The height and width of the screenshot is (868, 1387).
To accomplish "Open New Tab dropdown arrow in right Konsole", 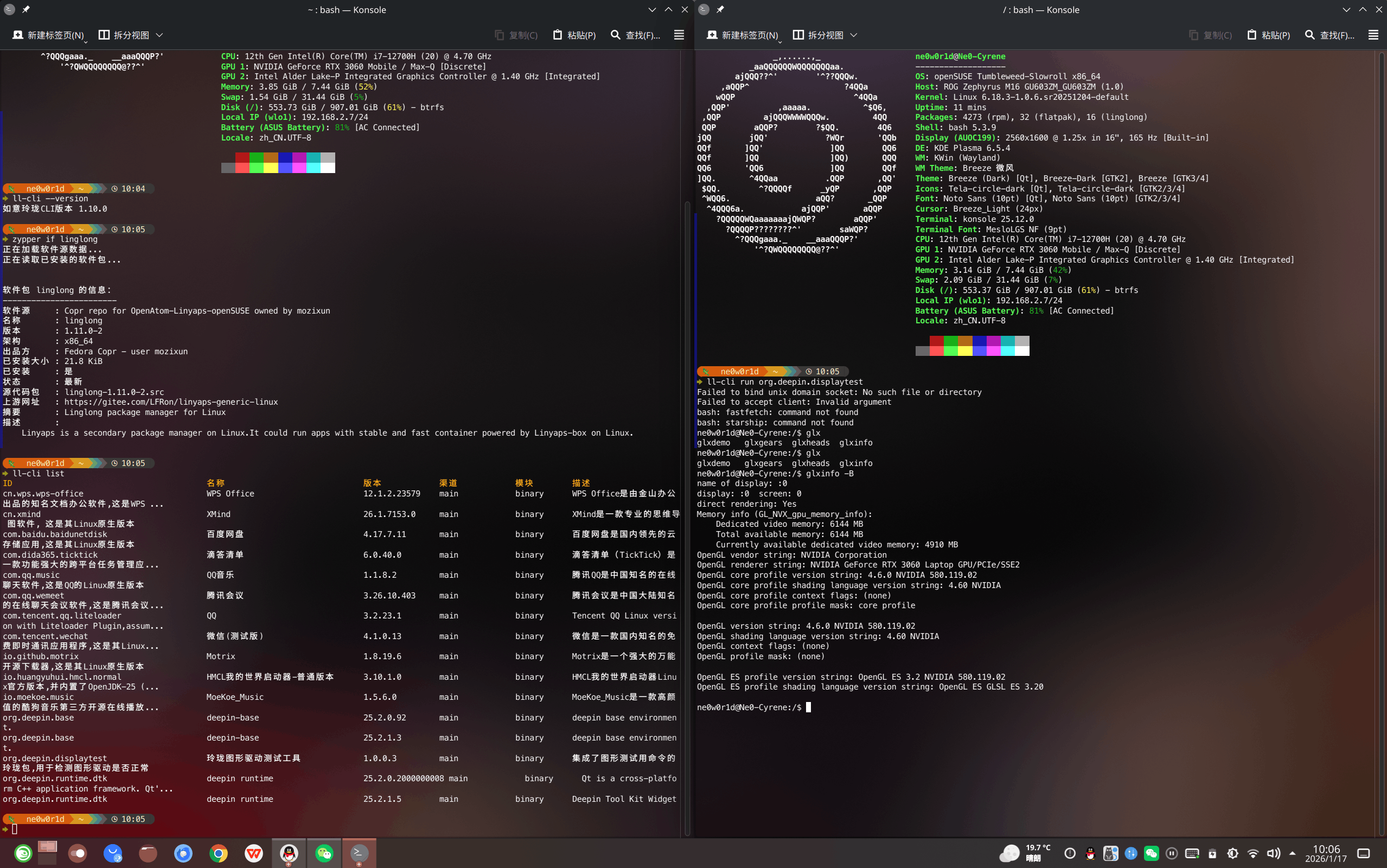I will click(780, 41).
